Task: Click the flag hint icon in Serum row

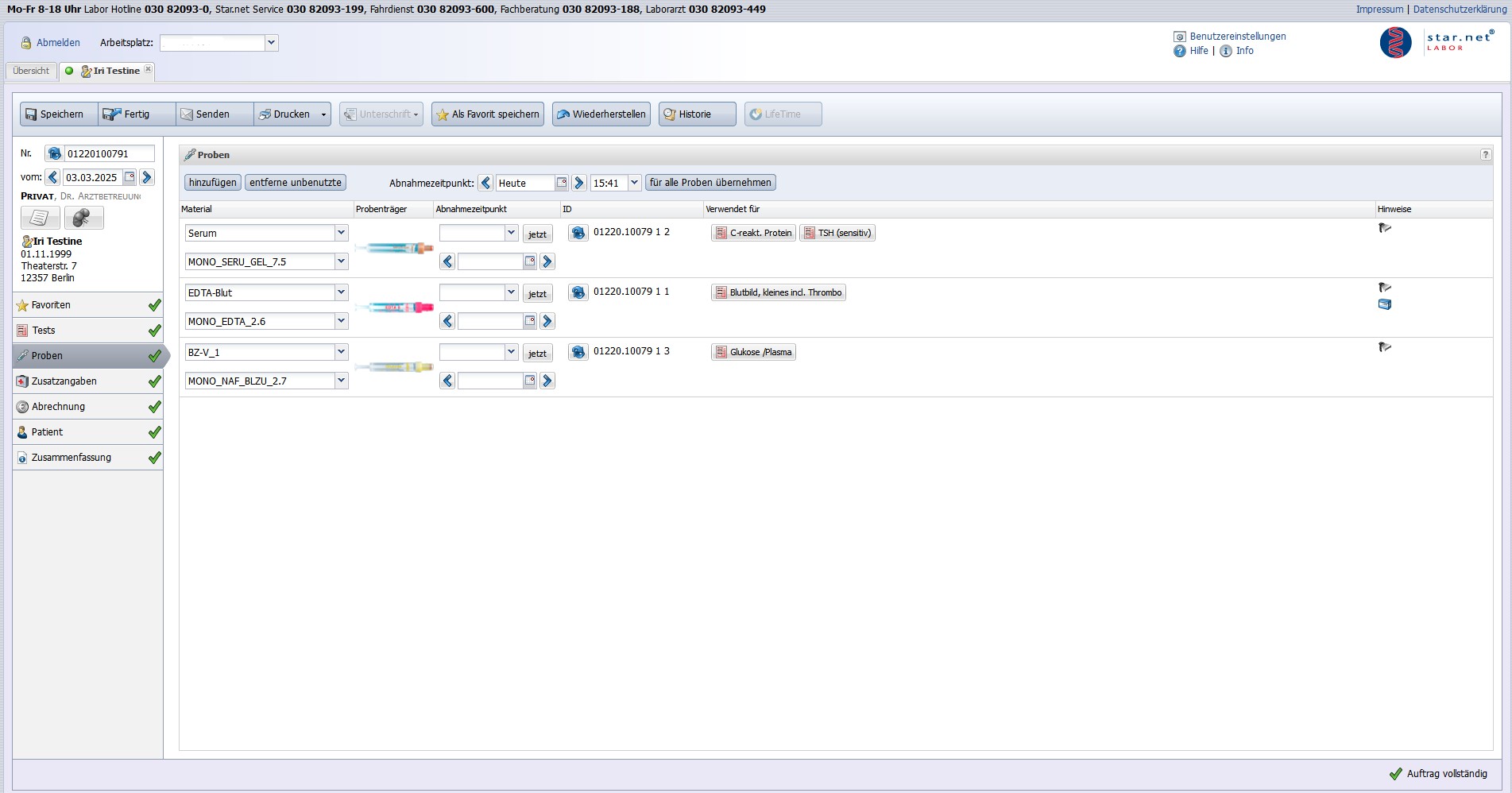Action: tap(1385, 228)
